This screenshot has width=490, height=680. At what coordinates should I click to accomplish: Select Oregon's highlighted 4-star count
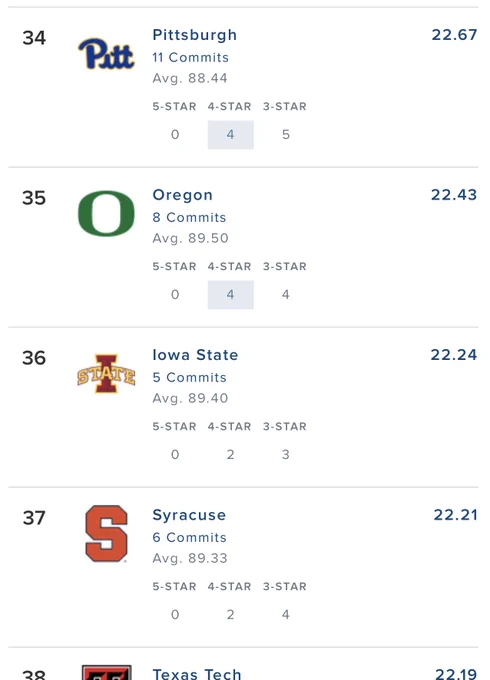(x=231, y=294)
